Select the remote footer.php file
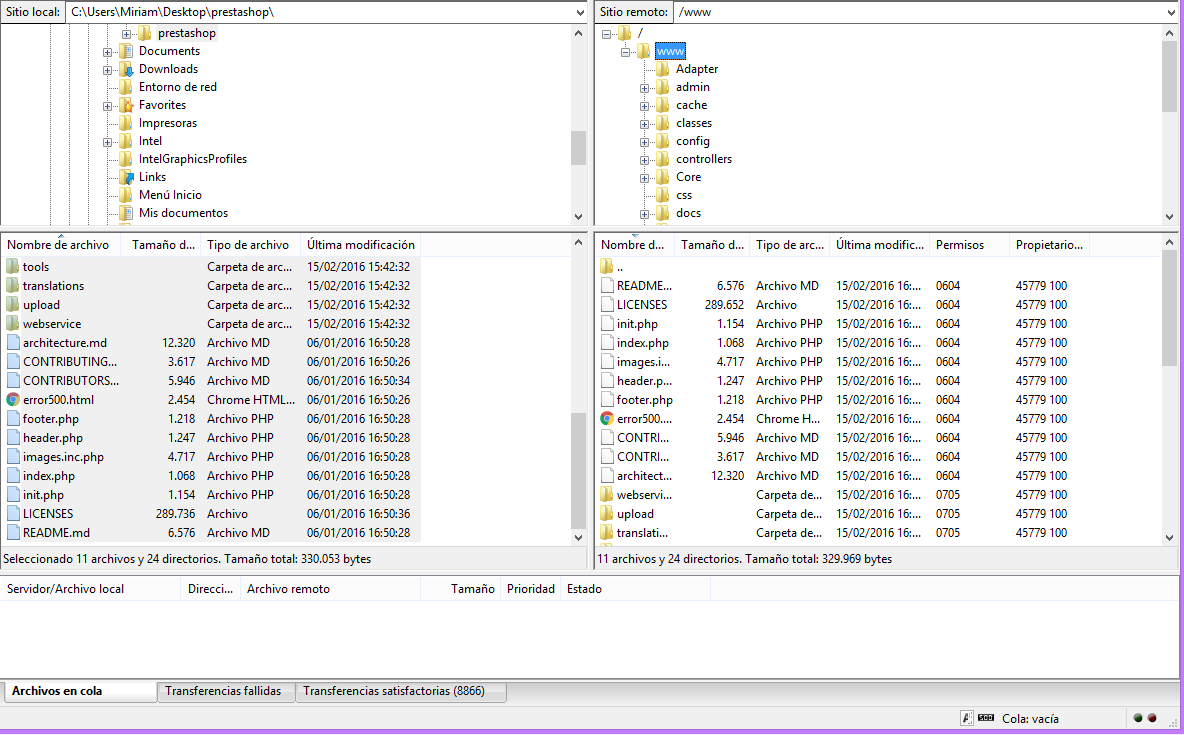 tap(645, 400)
